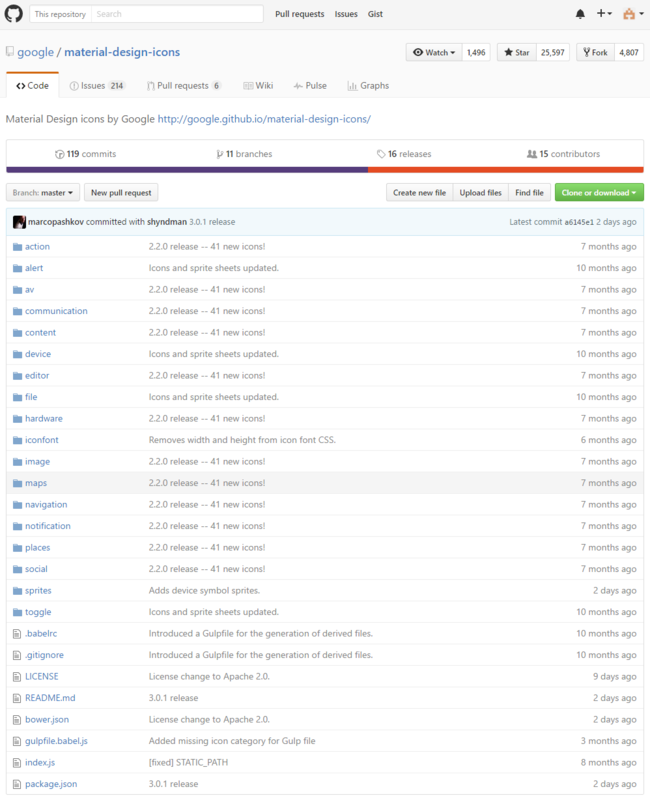Click the iconfont folder icon
Screen dimensions: 650x800
pyautogui.click(x=17, y=440)
